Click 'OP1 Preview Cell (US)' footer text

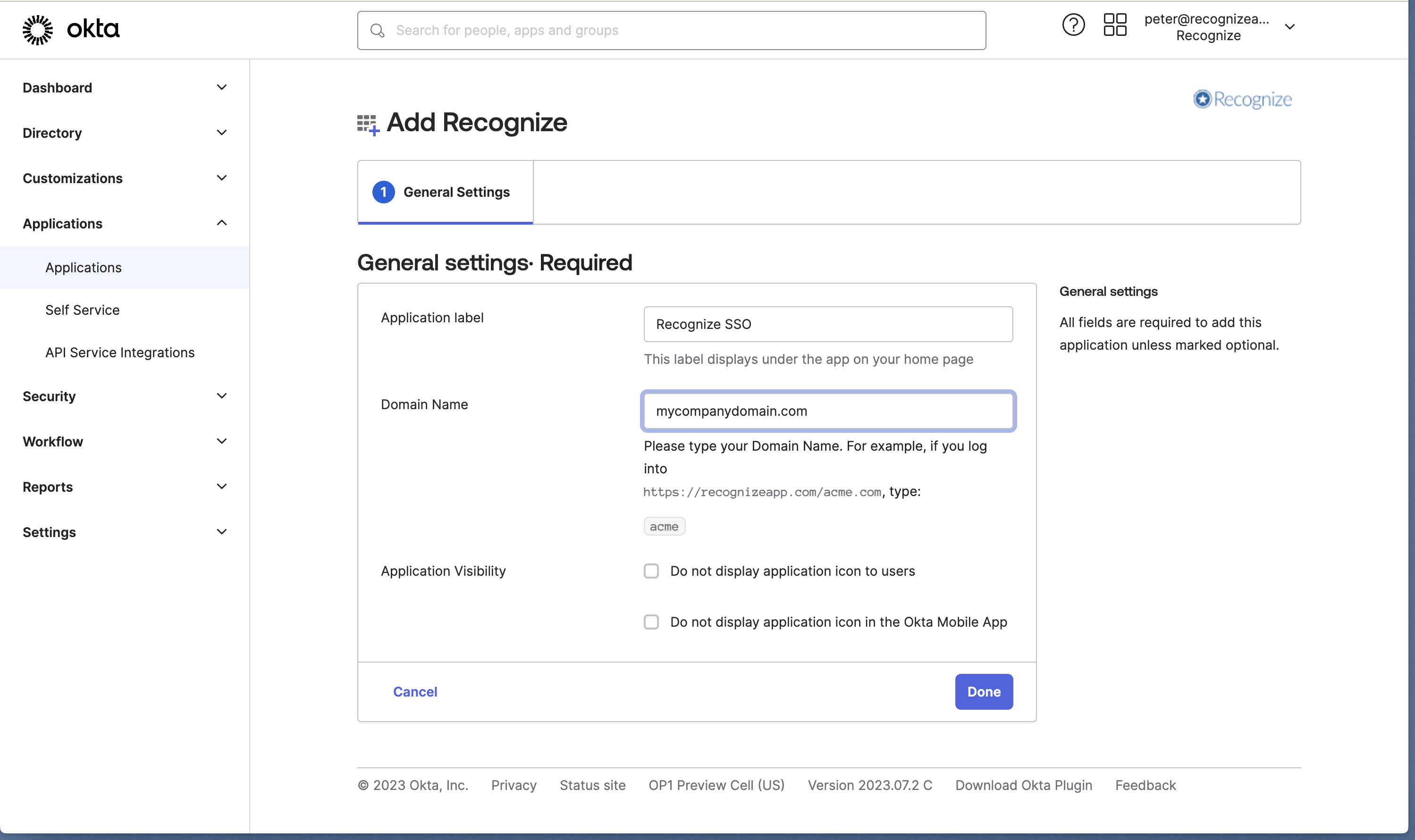716,785
